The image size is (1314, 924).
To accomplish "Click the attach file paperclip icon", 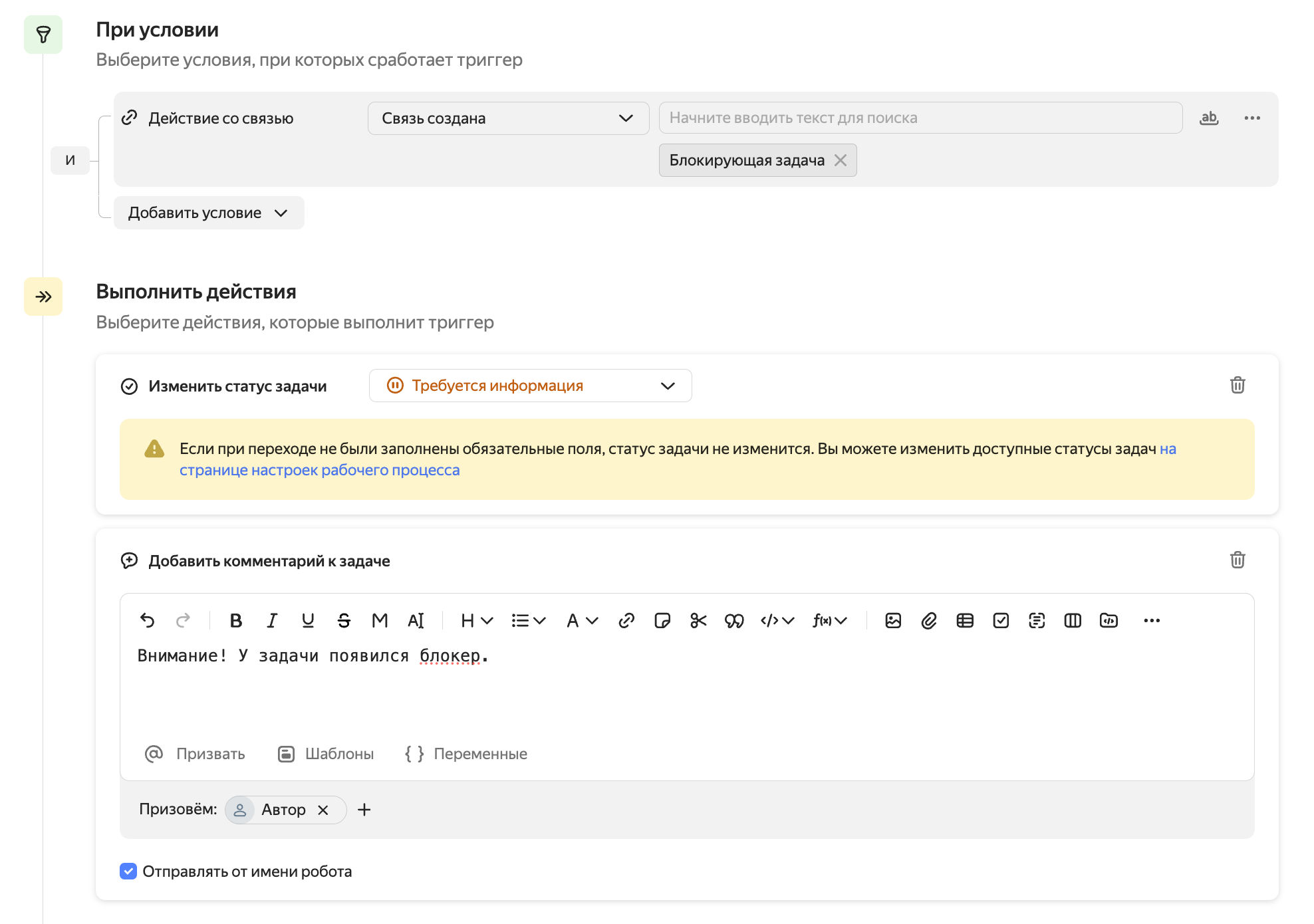I will pos(929,621).
